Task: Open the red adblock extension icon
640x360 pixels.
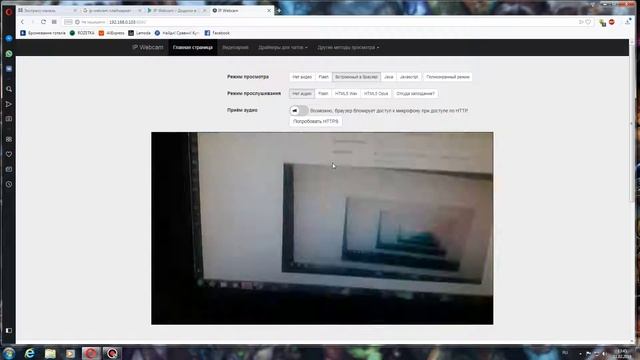Action: (611, 22)
